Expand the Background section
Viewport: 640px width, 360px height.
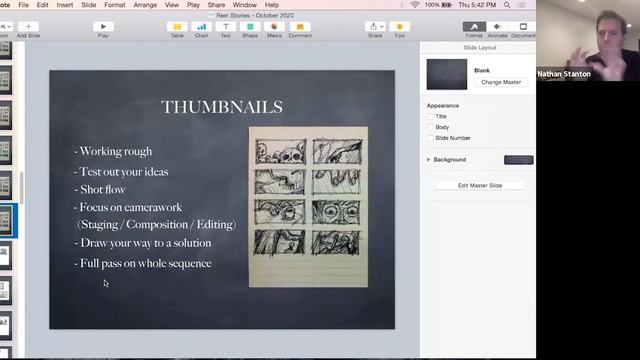[x=428, y=160]
